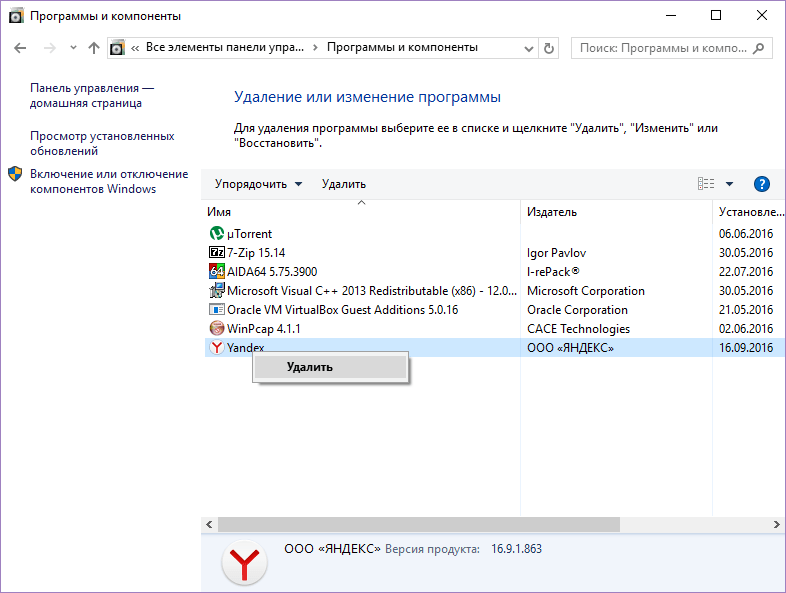Click the shield icon next to Windows components
Viewport: 786px width, 593px height.
15,174
